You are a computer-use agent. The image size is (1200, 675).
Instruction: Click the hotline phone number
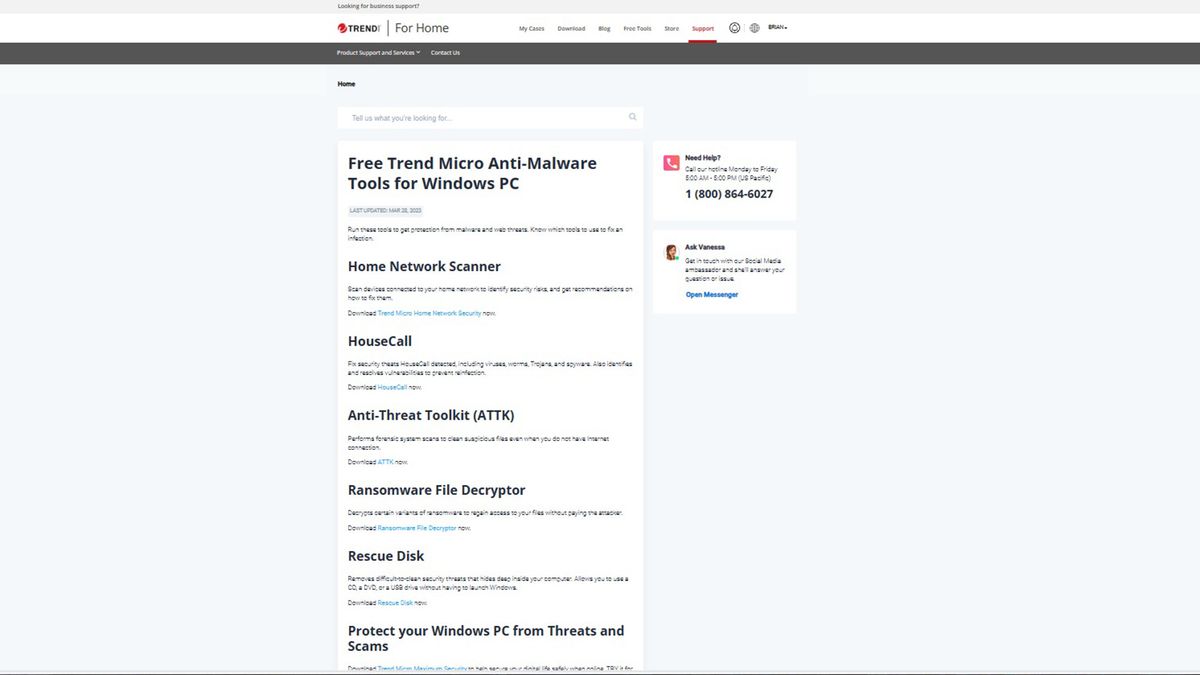tap(728, 194)
